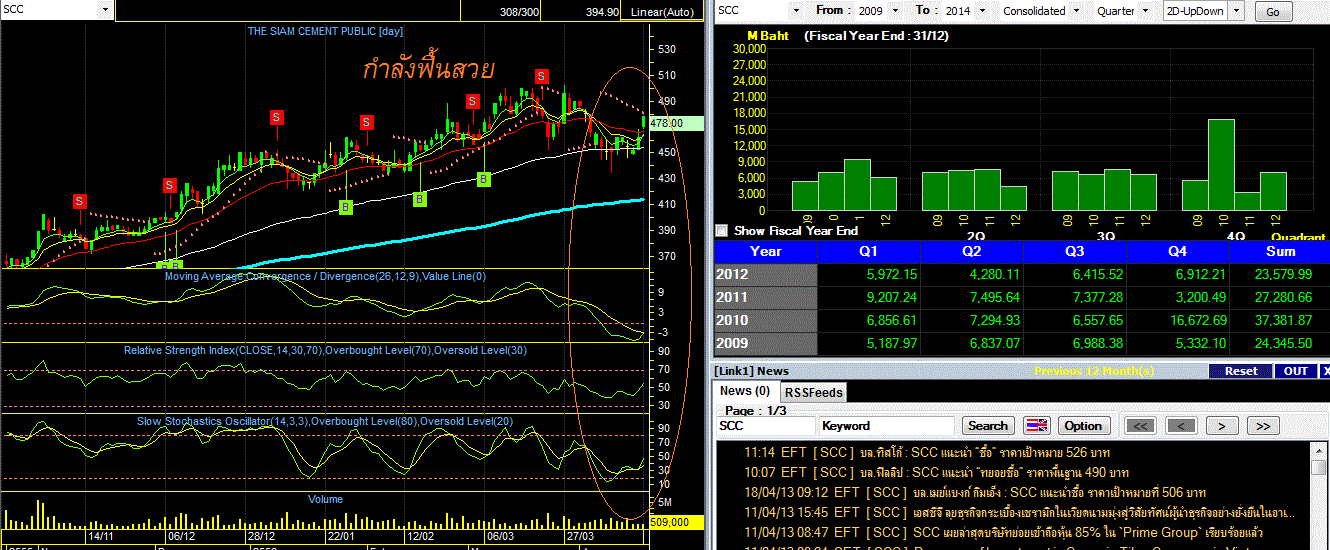Switch to the RSSFeeds tab
The height and width of the screenshot is (550, 1330).
pos(813,392)
